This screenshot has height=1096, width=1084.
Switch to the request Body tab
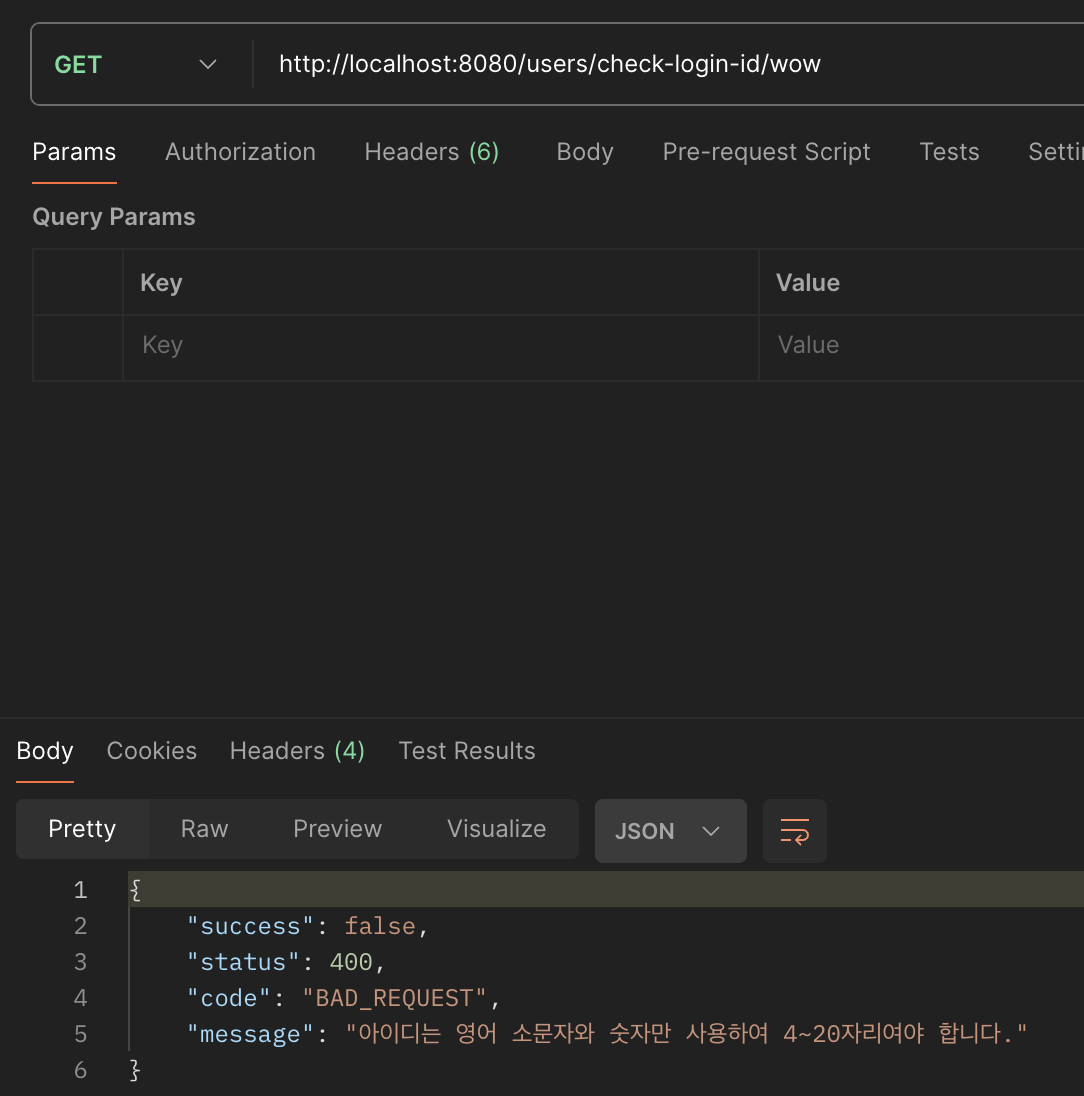tap(585, 152)
